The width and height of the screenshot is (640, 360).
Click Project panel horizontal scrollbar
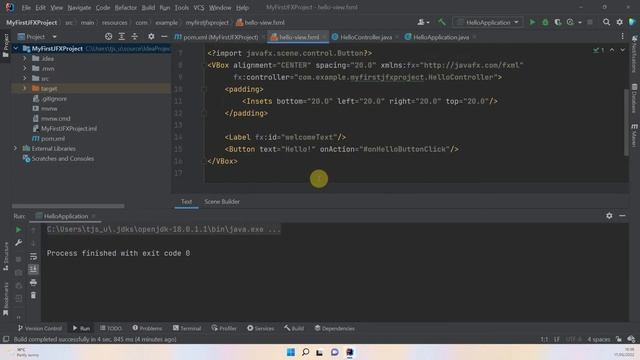coord(68,206)
